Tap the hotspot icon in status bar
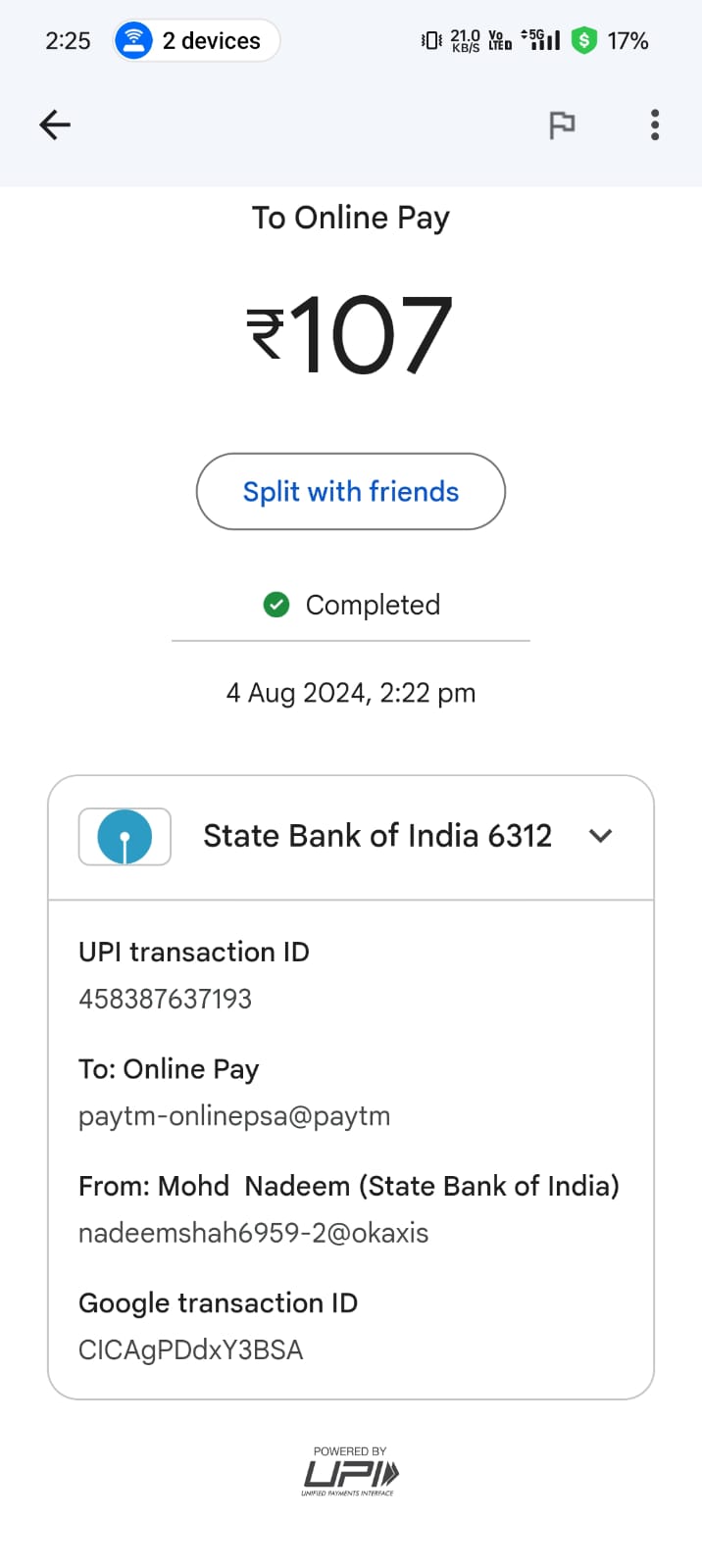702x1568 pixels. [134, 40]
